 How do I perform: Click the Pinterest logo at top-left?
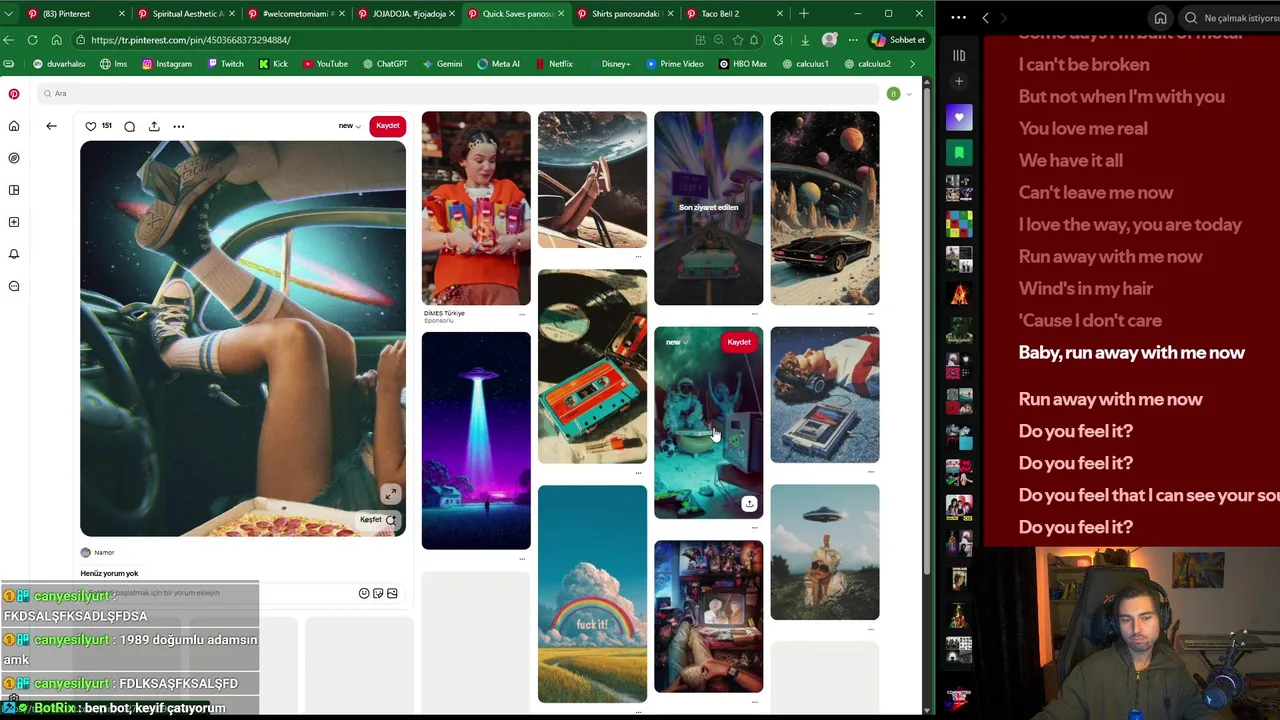(x=14, y=94)
